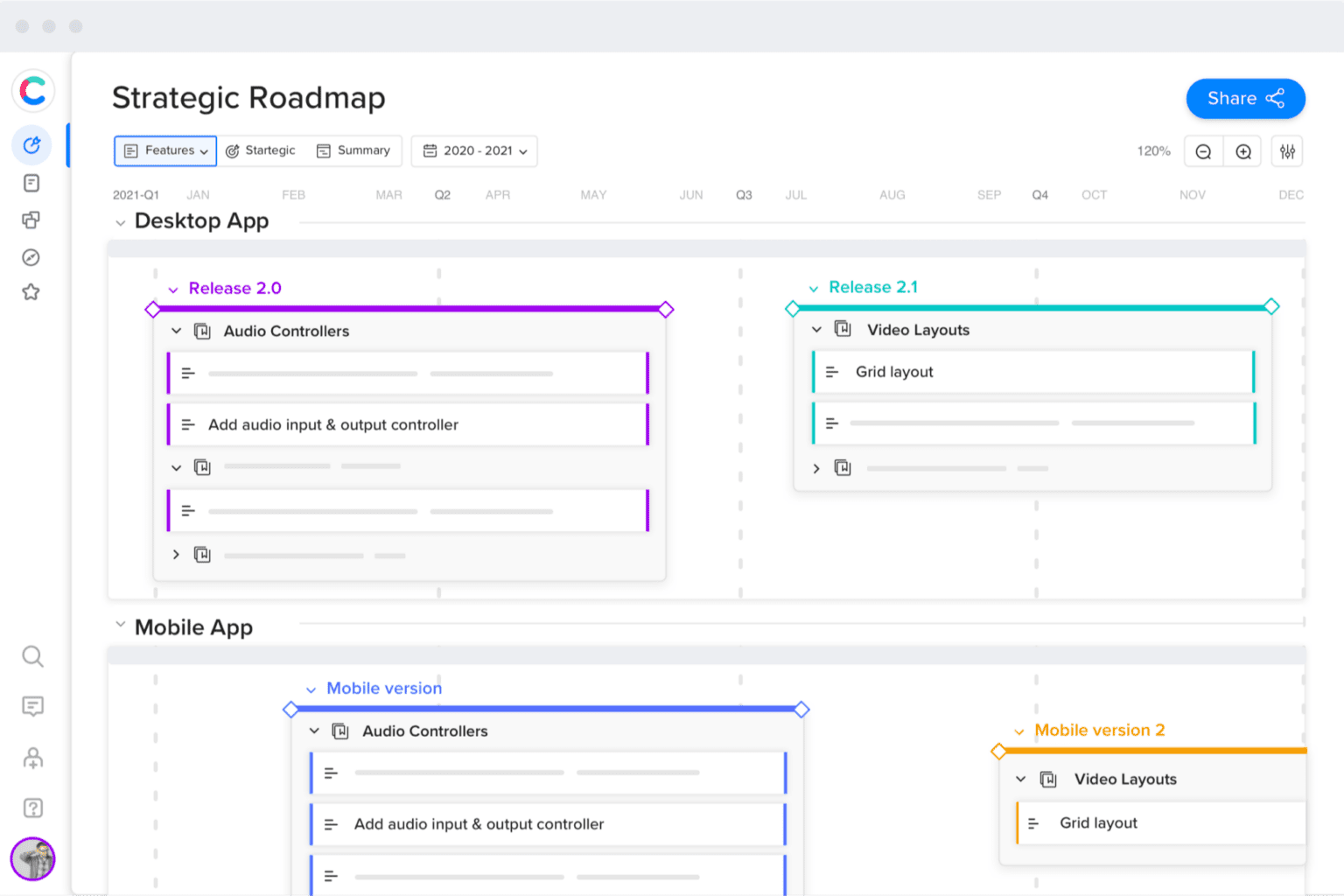Click the zoom out magnifier button
The width and height of the screenshot is (1344, 896).
[x=1203, y=150]
